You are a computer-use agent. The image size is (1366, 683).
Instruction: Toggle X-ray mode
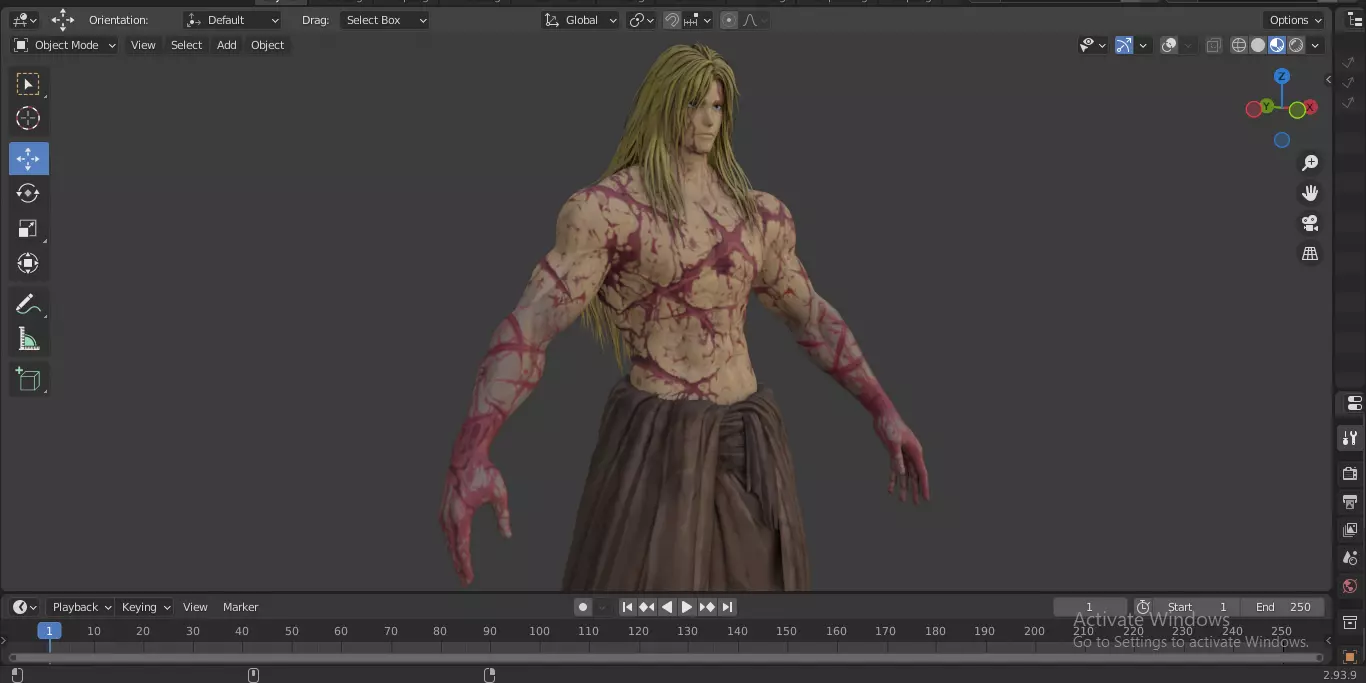1213,45
